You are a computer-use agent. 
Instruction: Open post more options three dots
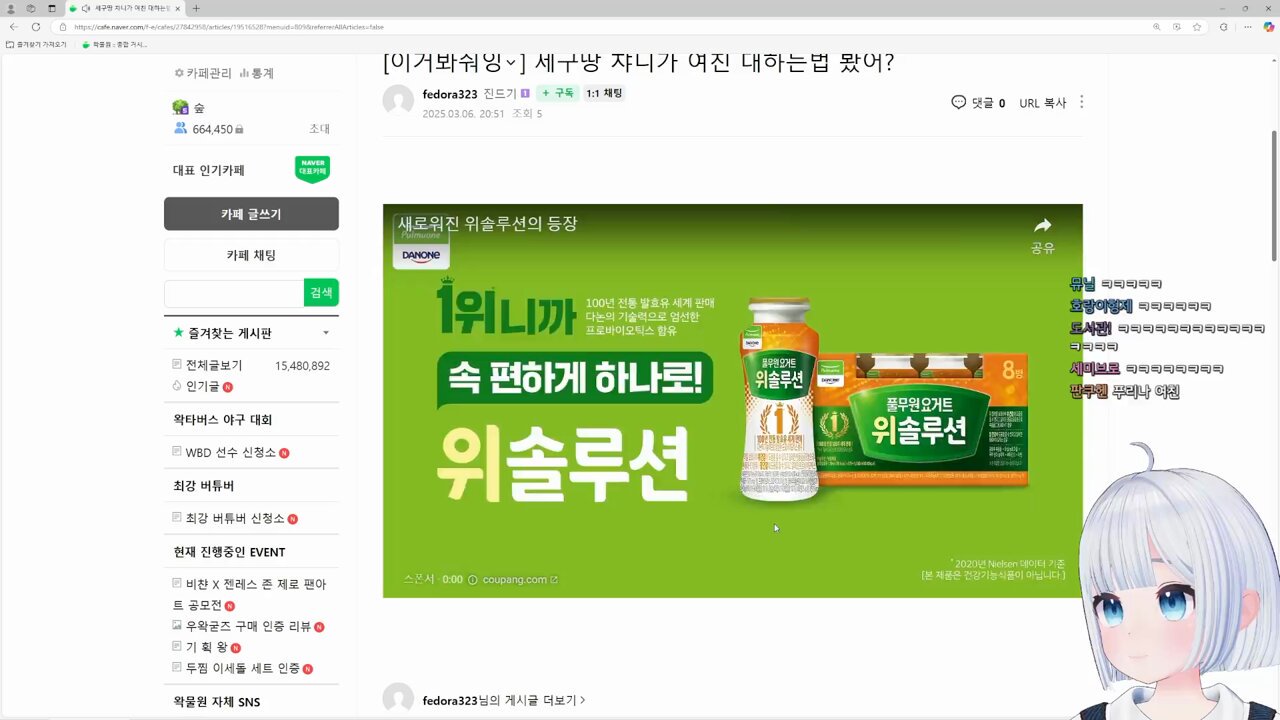coord(1081,102)
